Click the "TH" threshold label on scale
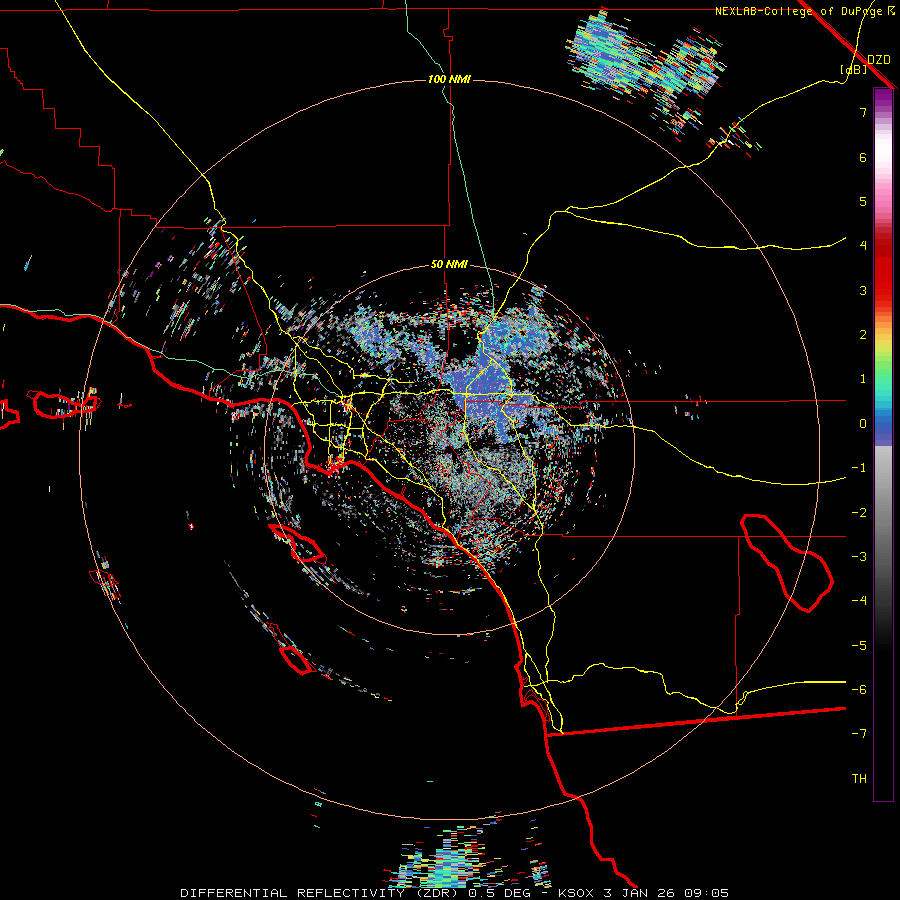Image resolution: width=900 pixels, height=900 pixels. click(x=859, y=779)
